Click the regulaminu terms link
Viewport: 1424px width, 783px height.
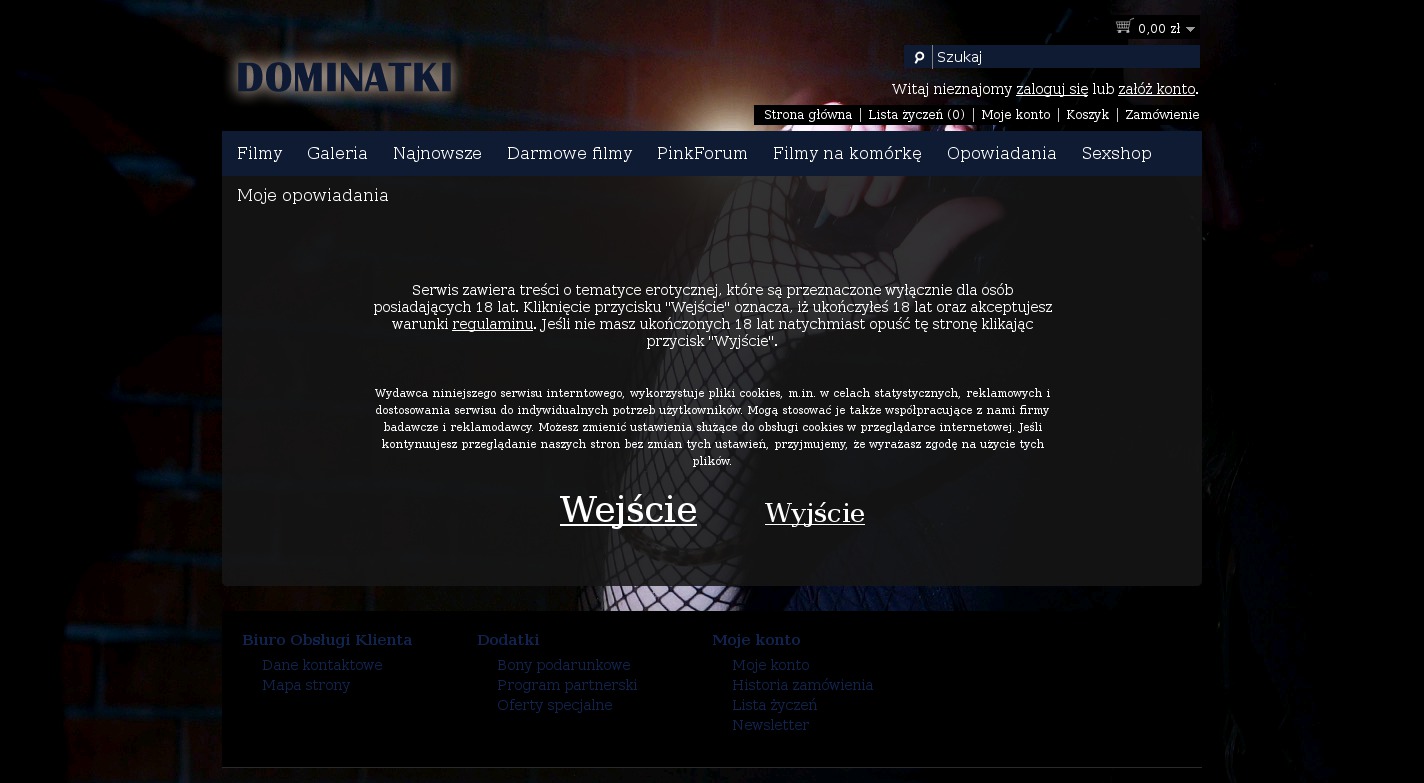click(x=492, y=324)
